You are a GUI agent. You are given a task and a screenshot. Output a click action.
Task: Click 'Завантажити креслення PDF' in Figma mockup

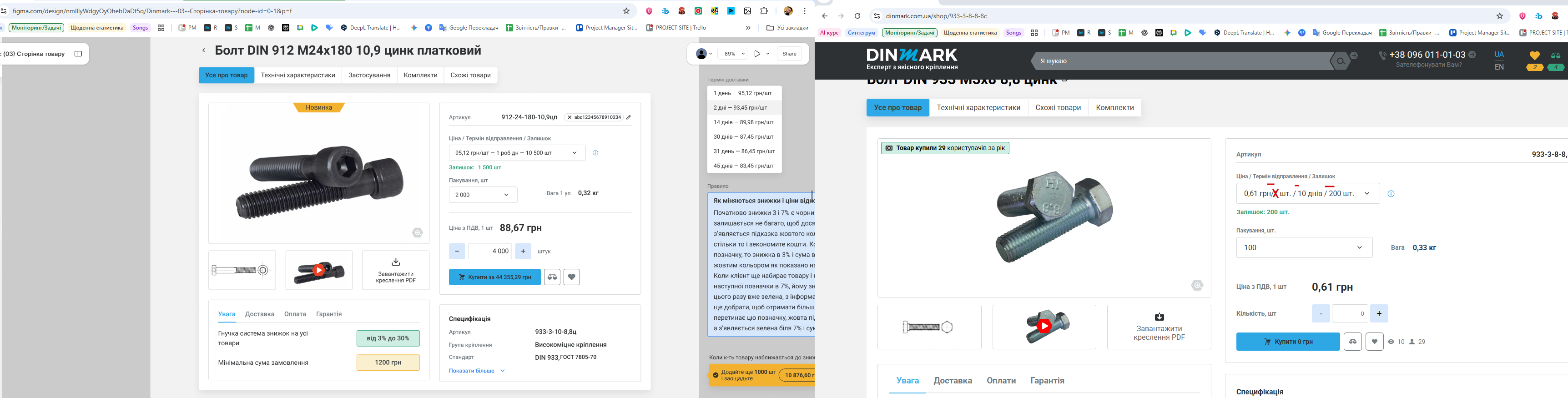pyautogui.click(x=396, y=270)
